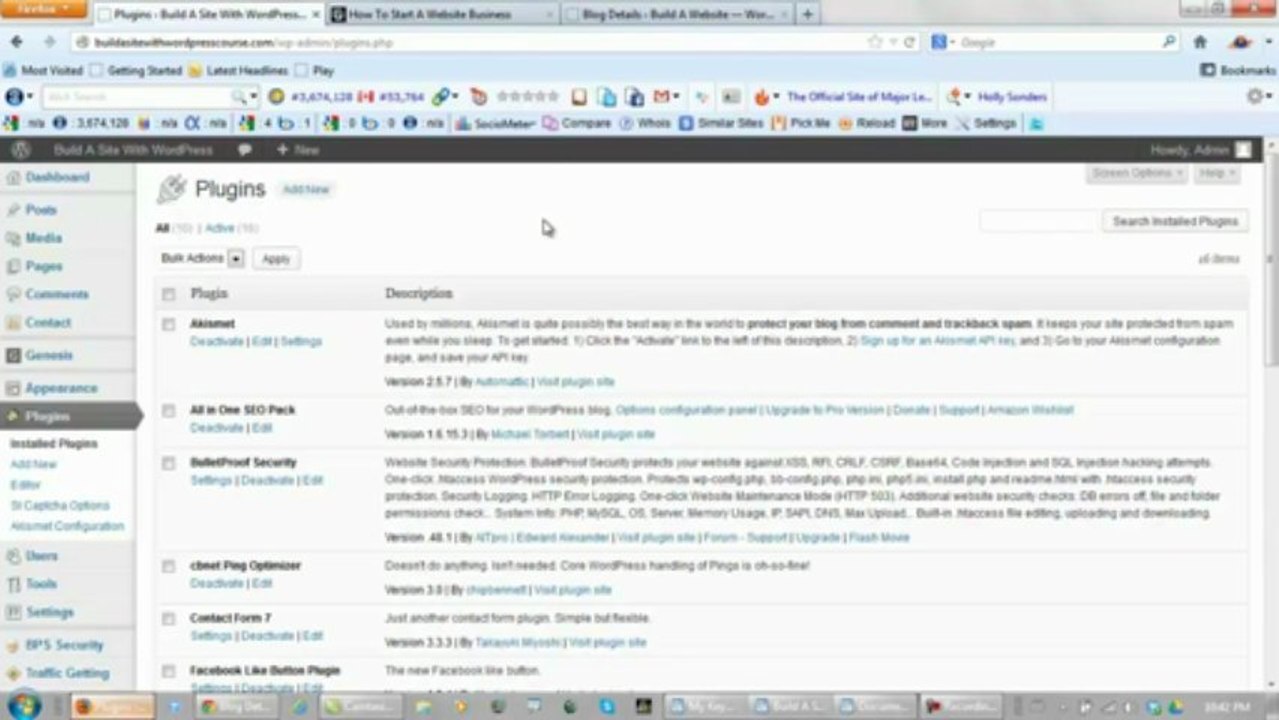Open Settings link under Contact Form 7
The height and width of the screenshot is (720, 1279).
pos(211,636)
